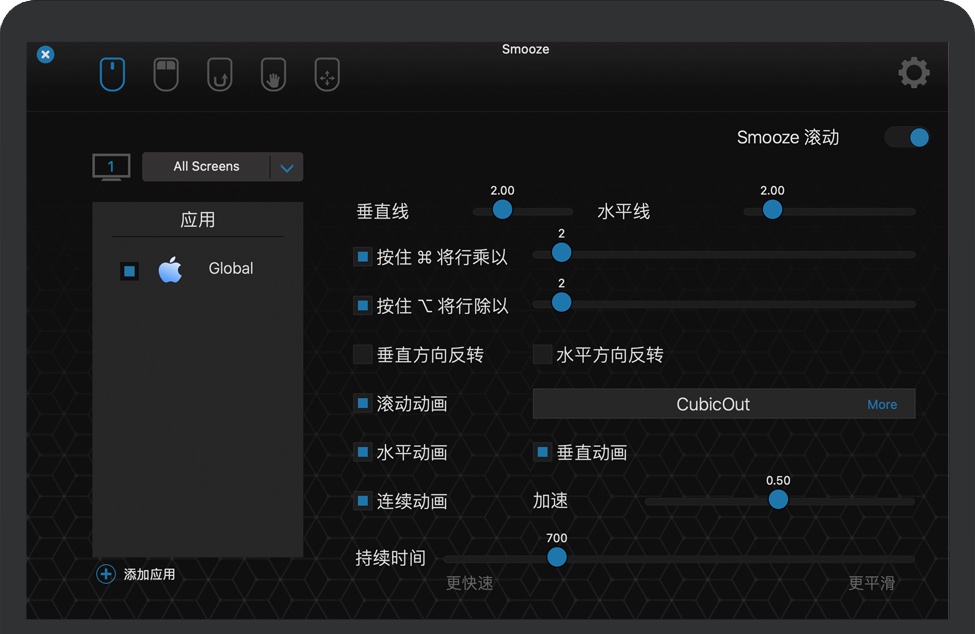Select the Global row in the app list
The width and height of the screenshot is (975, 634).
[198, 270]
